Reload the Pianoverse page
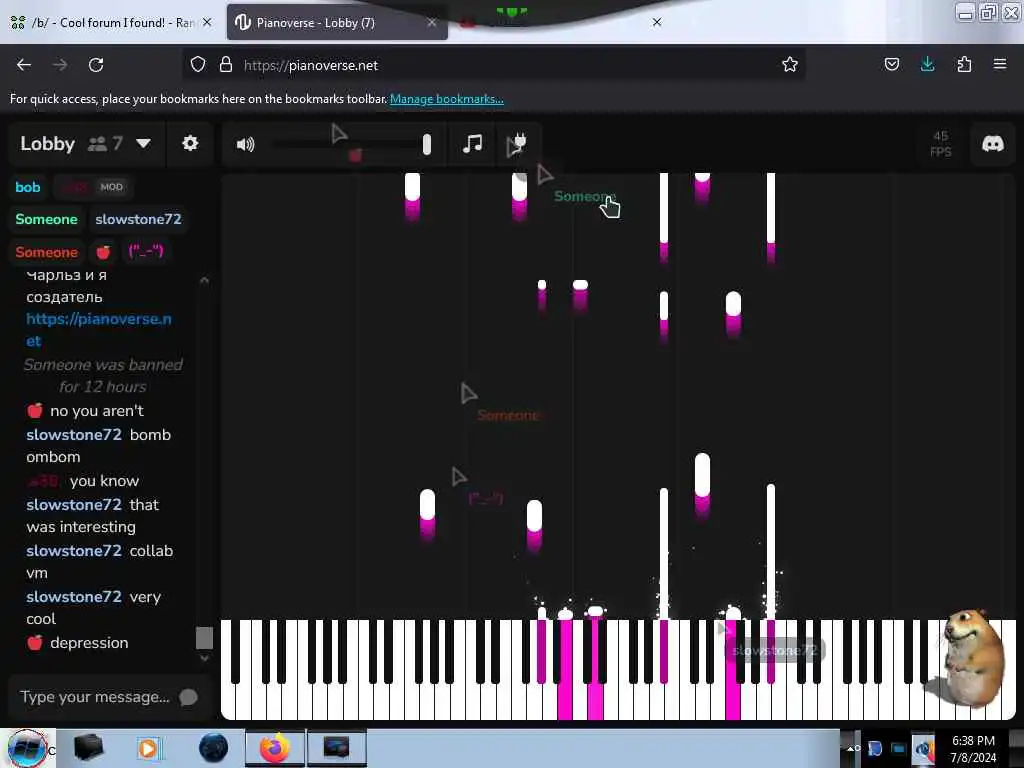This screenshot has height=768, width=1024. point(96,65)
